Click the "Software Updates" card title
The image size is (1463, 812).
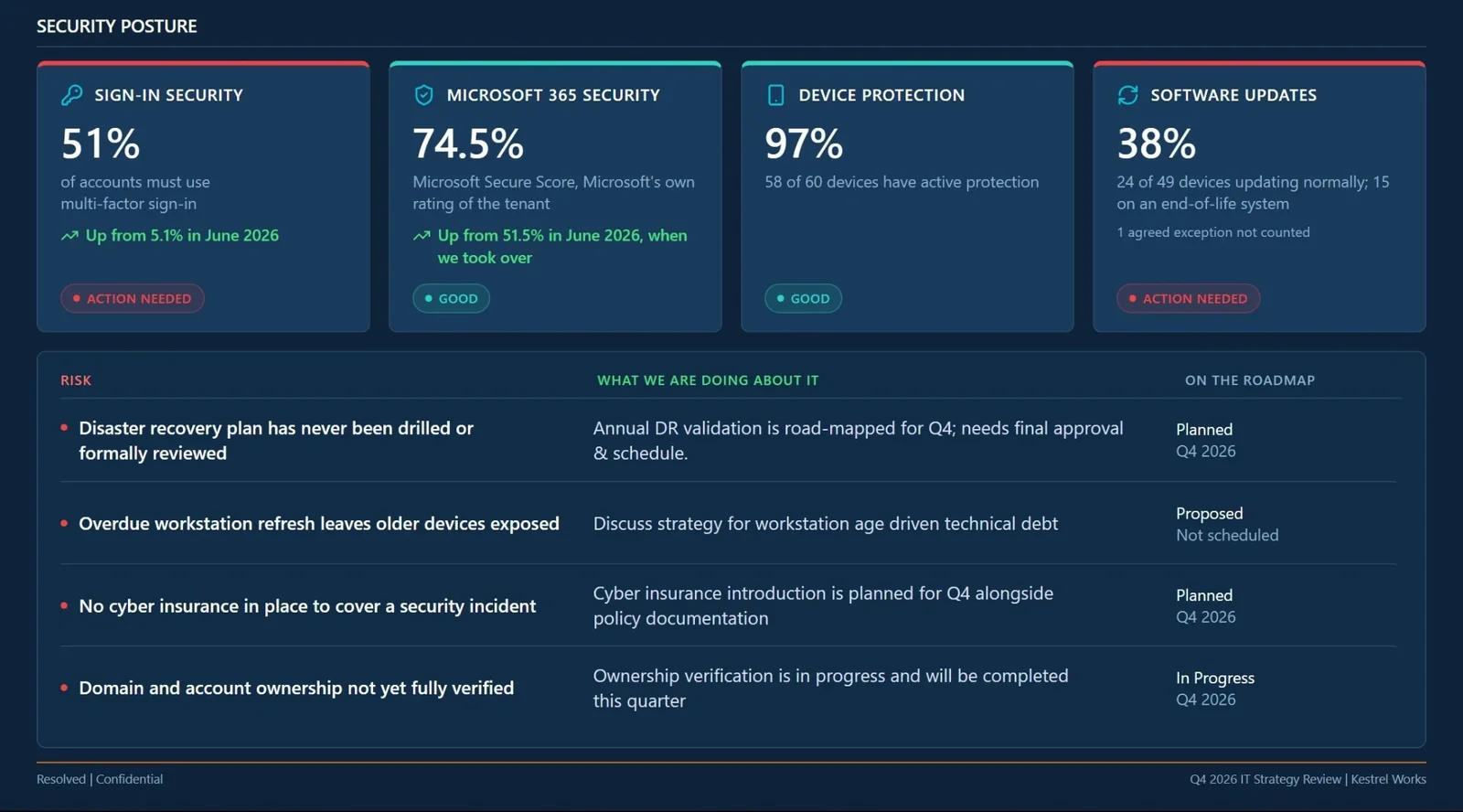1233,95
